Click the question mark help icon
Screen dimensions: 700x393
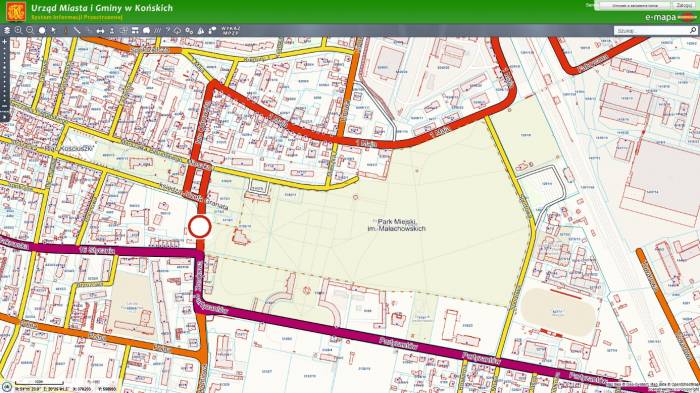(168, 30)
